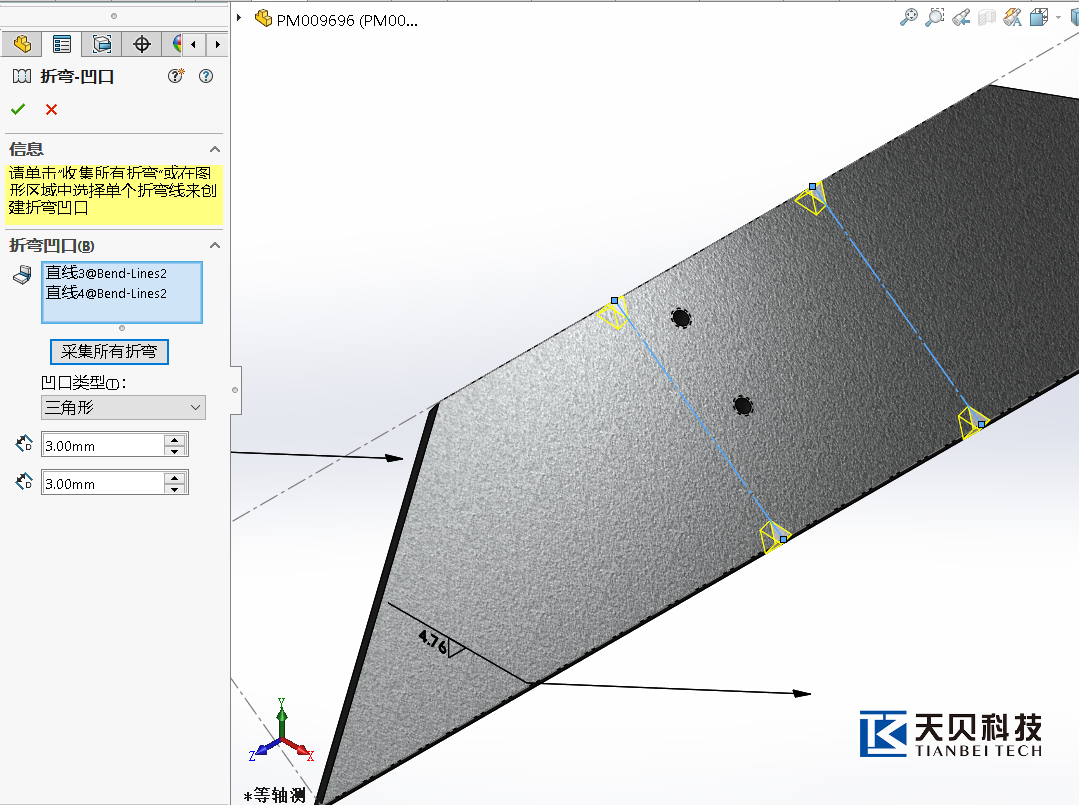This screenshot has width=1079, height=805.
Task: Click the XYZ coordinate triad
Action: point(282,731)
